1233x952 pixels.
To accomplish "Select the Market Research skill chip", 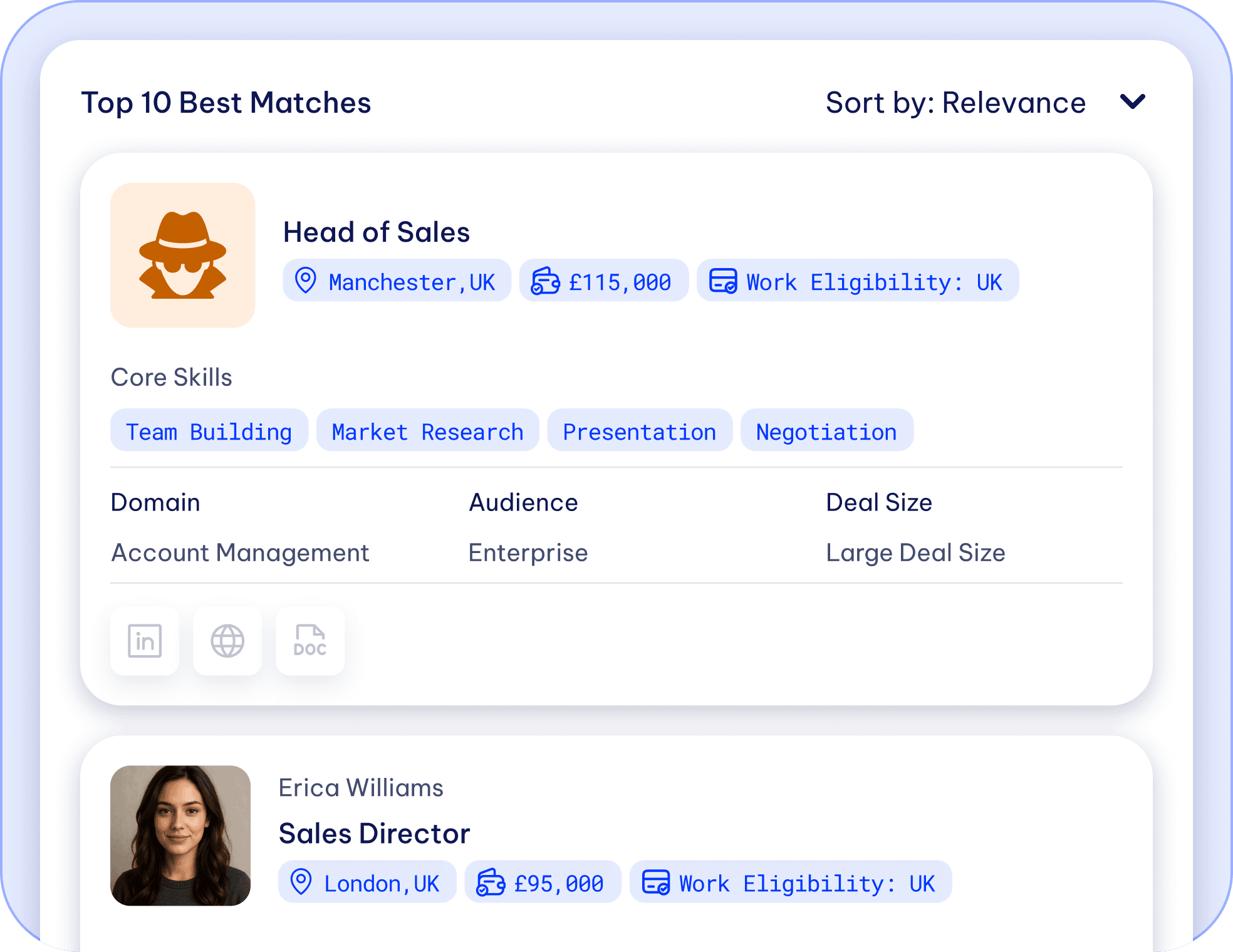I will coord(427,431).
